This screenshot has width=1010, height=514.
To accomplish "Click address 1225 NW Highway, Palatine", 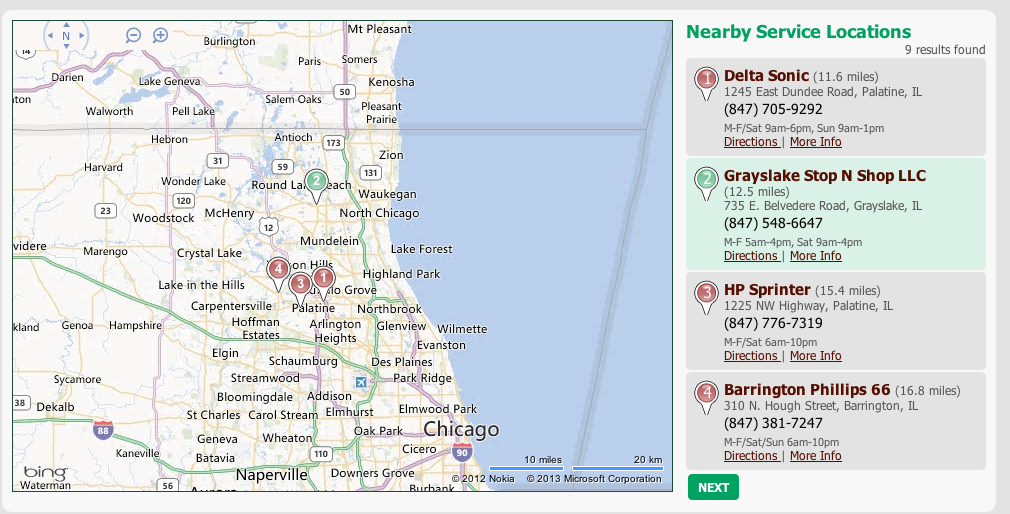I will [x=808, y=305].
